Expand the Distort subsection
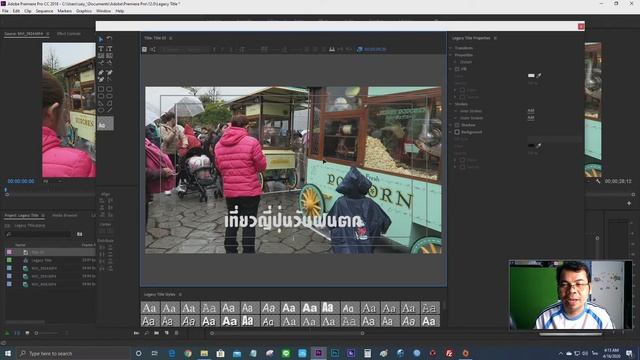This screenshot has width=640, height=360. pos(456,62)
